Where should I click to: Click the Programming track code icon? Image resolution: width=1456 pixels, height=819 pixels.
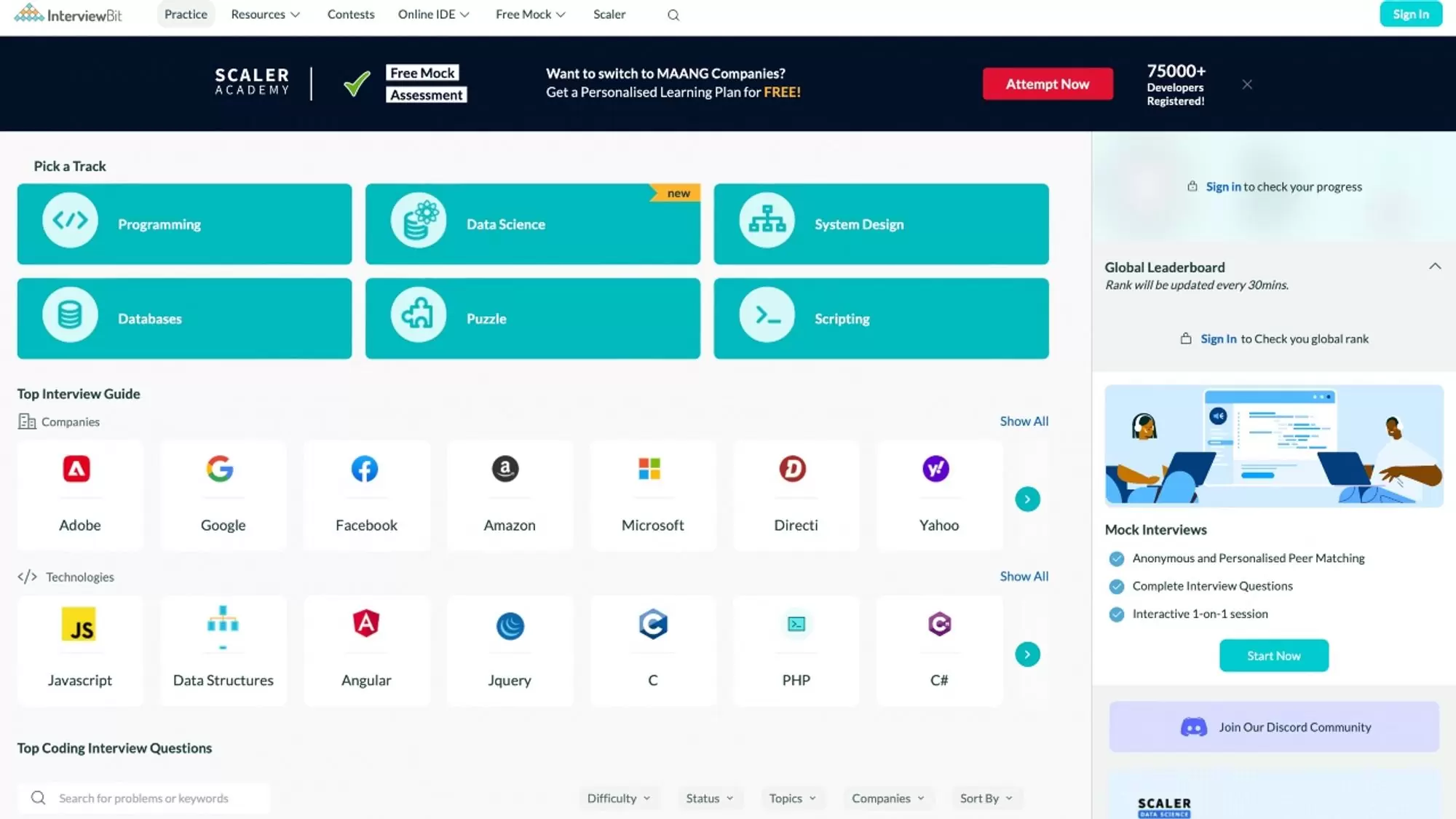(70, 221)
